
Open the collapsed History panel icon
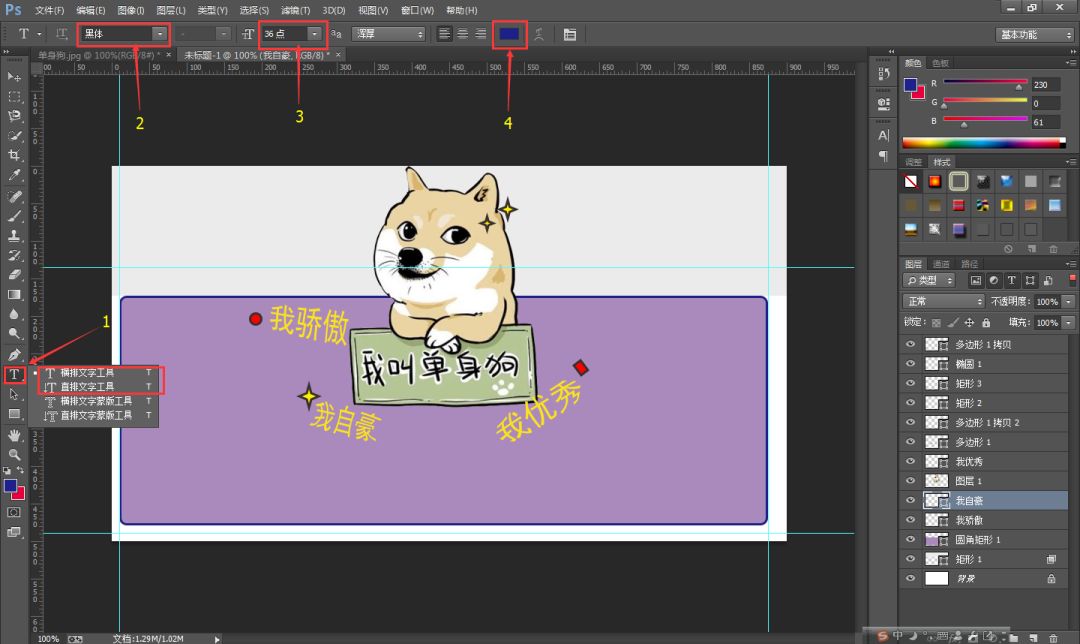tap(884, 74)
